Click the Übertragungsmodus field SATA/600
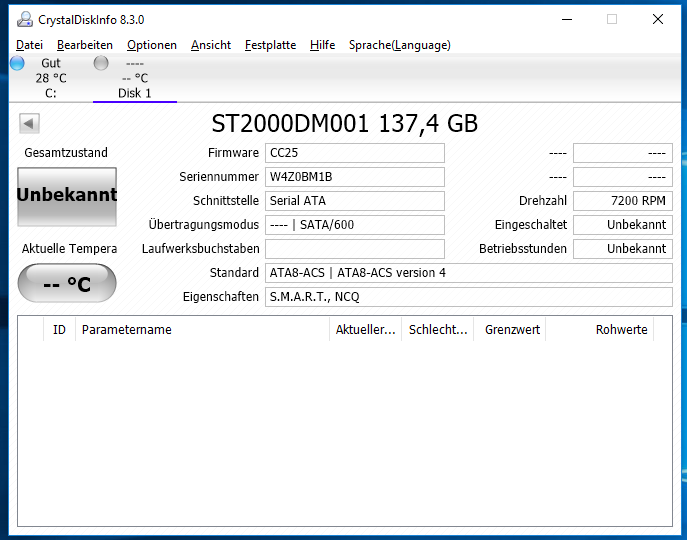The width and height of the screenshot is (687, 540). tap(355, 225)
